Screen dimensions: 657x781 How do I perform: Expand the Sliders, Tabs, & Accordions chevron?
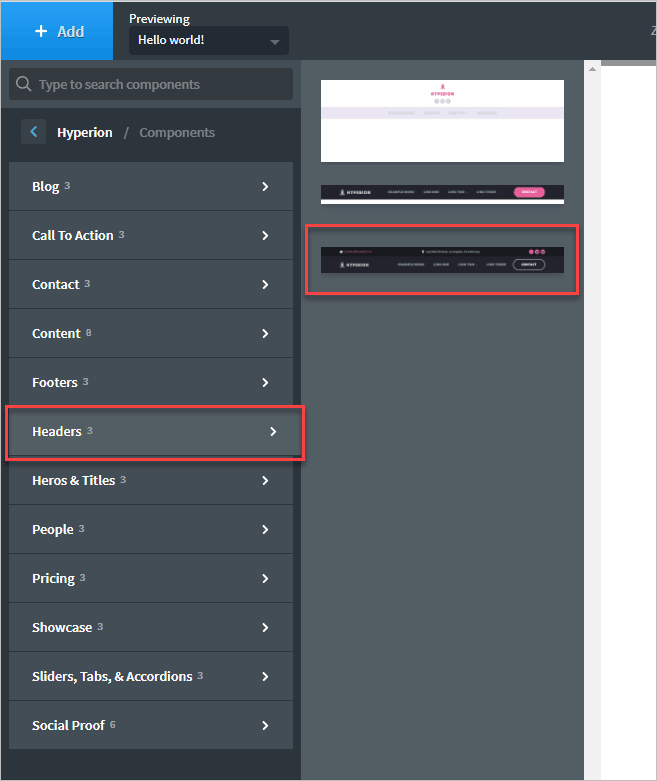265,676
